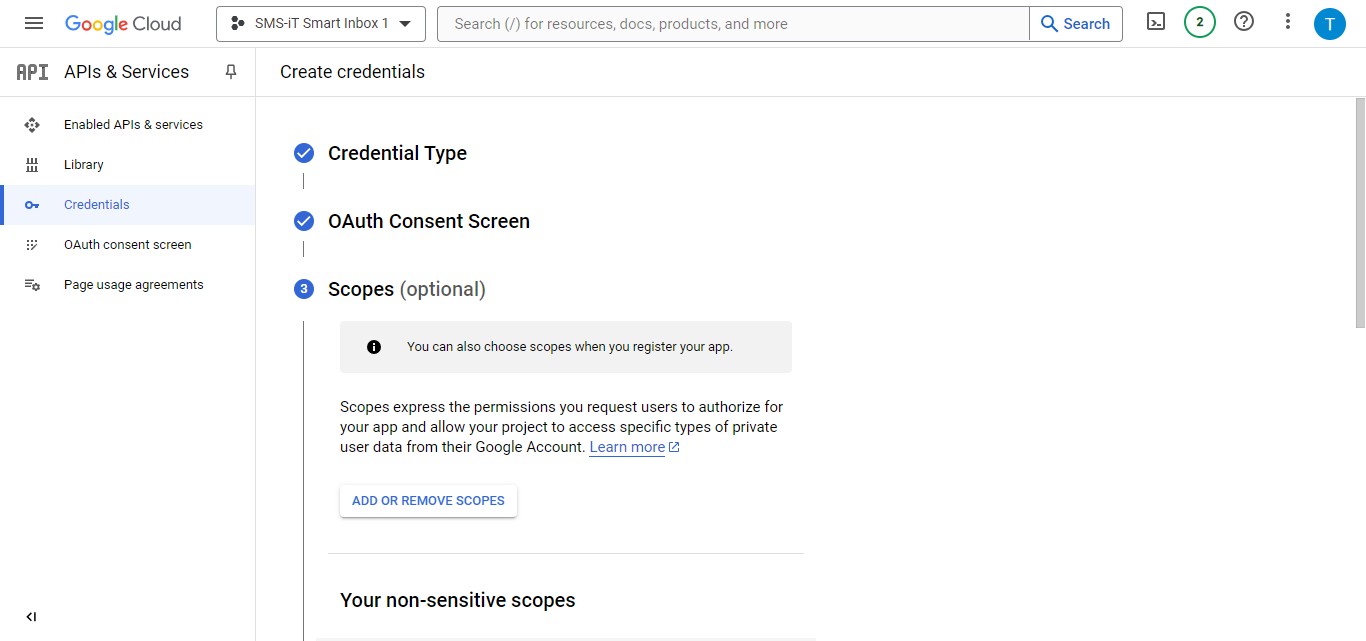Open the notifications badge showing 2
Viewport: 1366px width, 641px height.
1199,22
